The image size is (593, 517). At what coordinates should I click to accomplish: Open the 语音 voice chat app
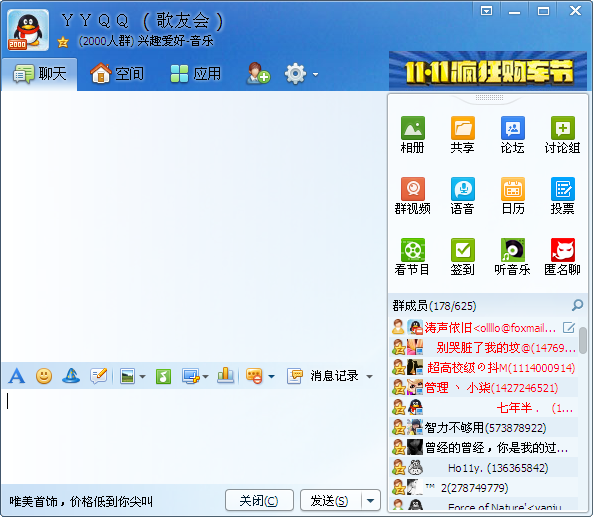(x=463, y=196)
